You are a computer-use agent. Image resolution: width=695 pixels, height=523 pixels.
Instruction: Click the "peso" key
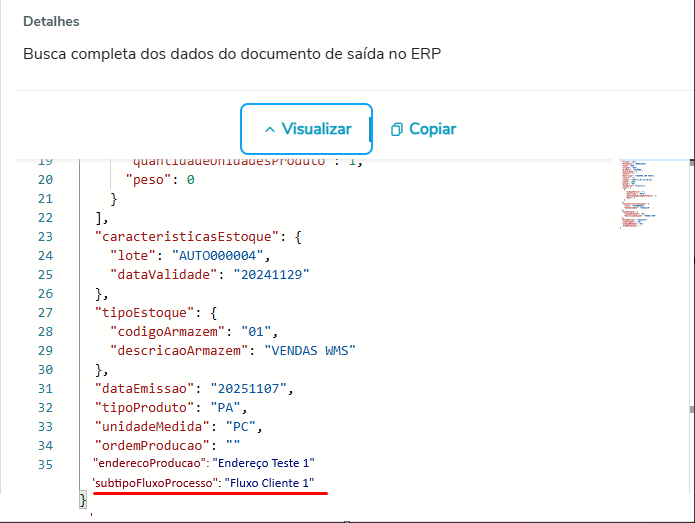click(148, 180)
